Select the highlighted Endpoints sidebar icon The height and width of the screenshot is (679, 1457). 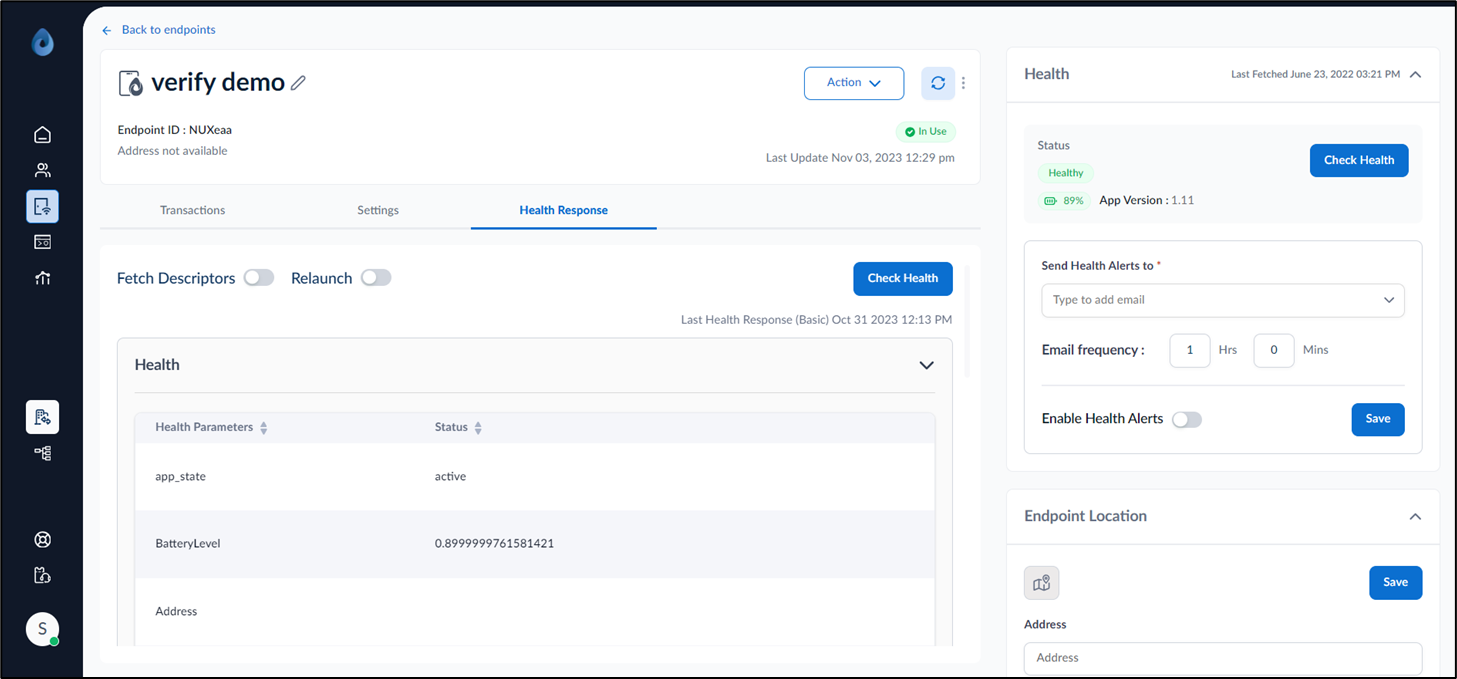pyautogui.click(x=42, y=206)
